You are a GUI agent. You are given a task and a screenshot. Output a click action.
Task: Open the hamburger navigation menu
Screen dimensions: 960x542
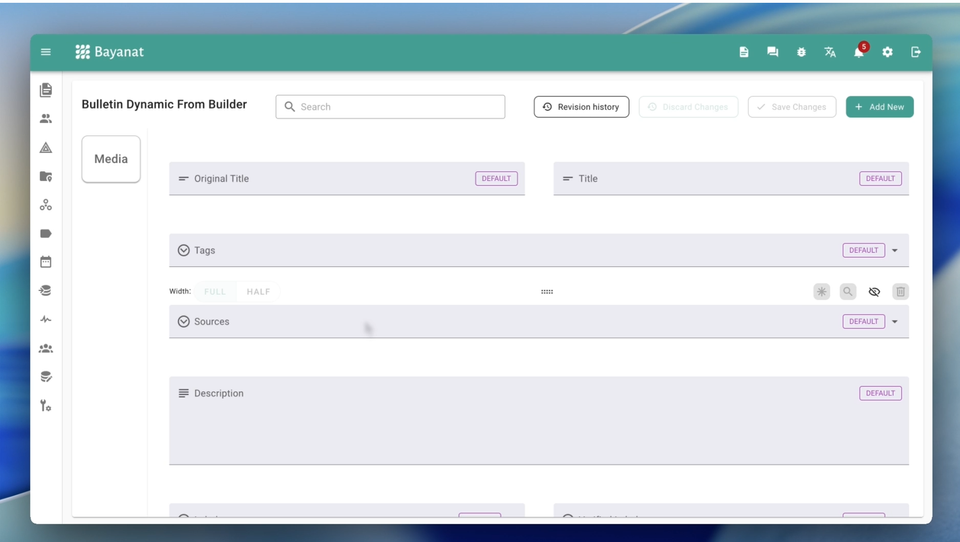tap(46, 52)
